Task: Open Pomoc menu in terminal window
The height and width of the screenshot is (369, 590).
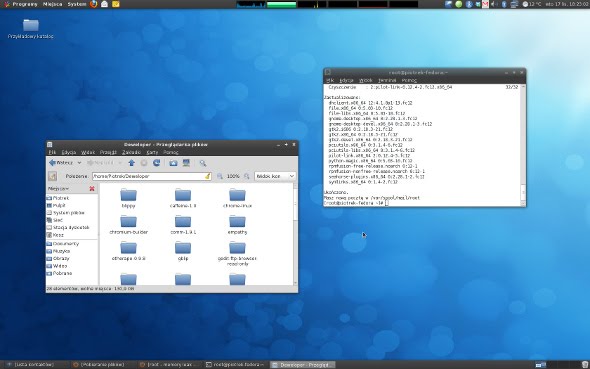Action: coord(409,80)
